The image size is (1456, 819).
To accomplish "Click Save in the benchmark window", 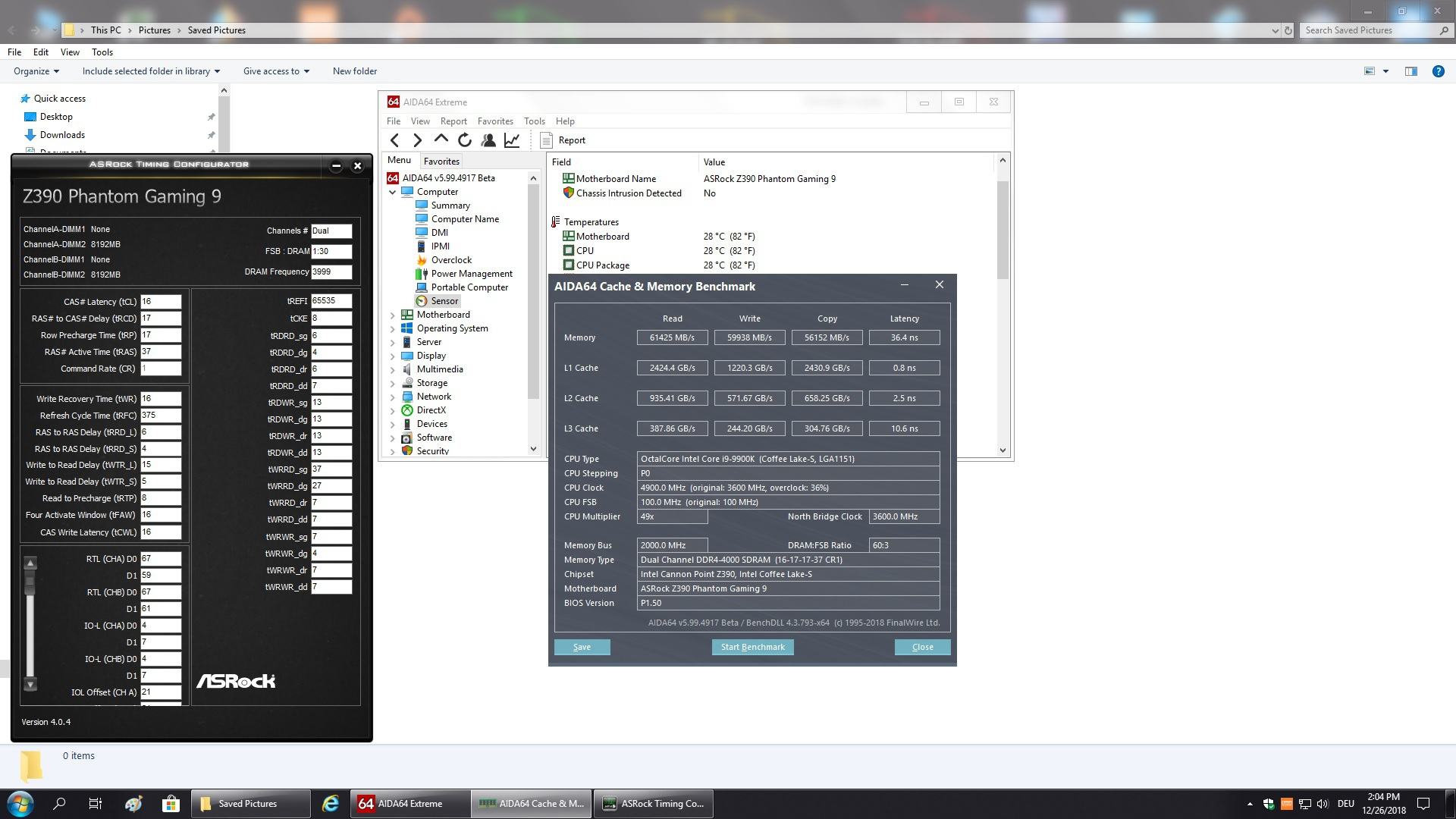I will (x=582, y=647).
